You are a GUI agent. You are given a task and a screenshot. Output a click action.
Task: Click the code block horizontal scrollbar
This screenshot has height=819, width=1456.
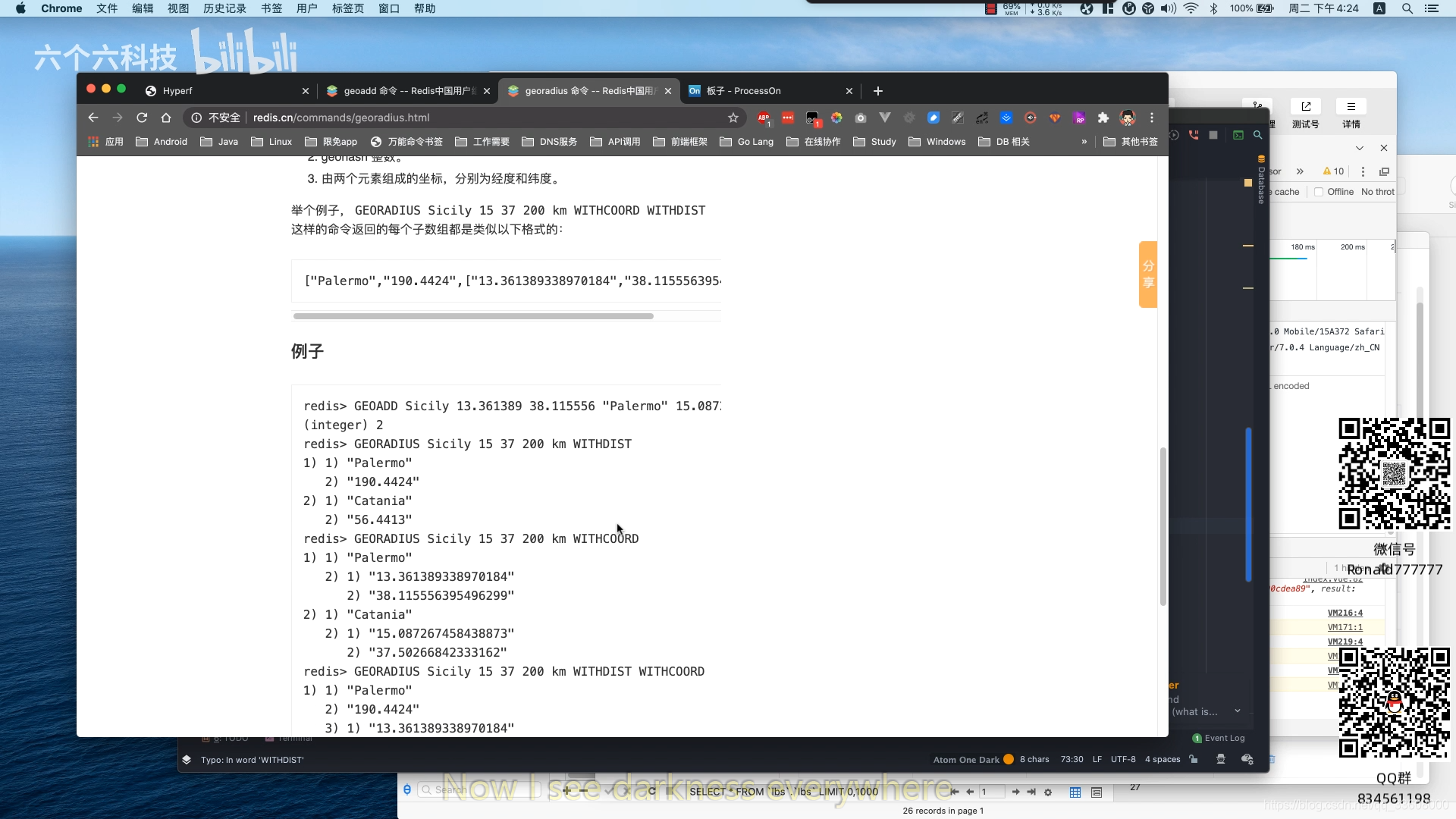[x=473, y=316]
